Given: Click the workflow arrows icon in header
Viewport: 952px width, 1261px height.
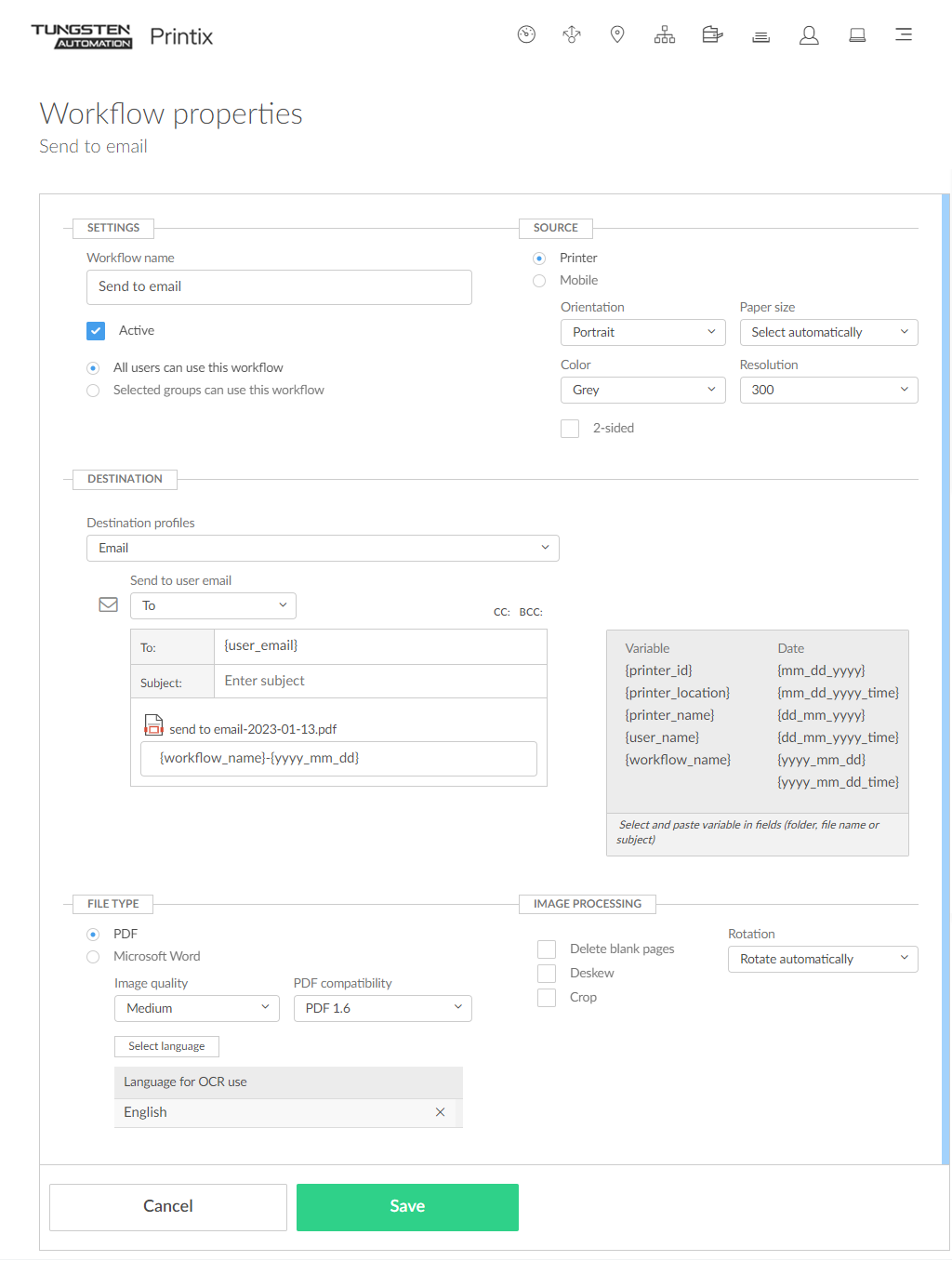Looking at the screenshot, I should 572,35.
